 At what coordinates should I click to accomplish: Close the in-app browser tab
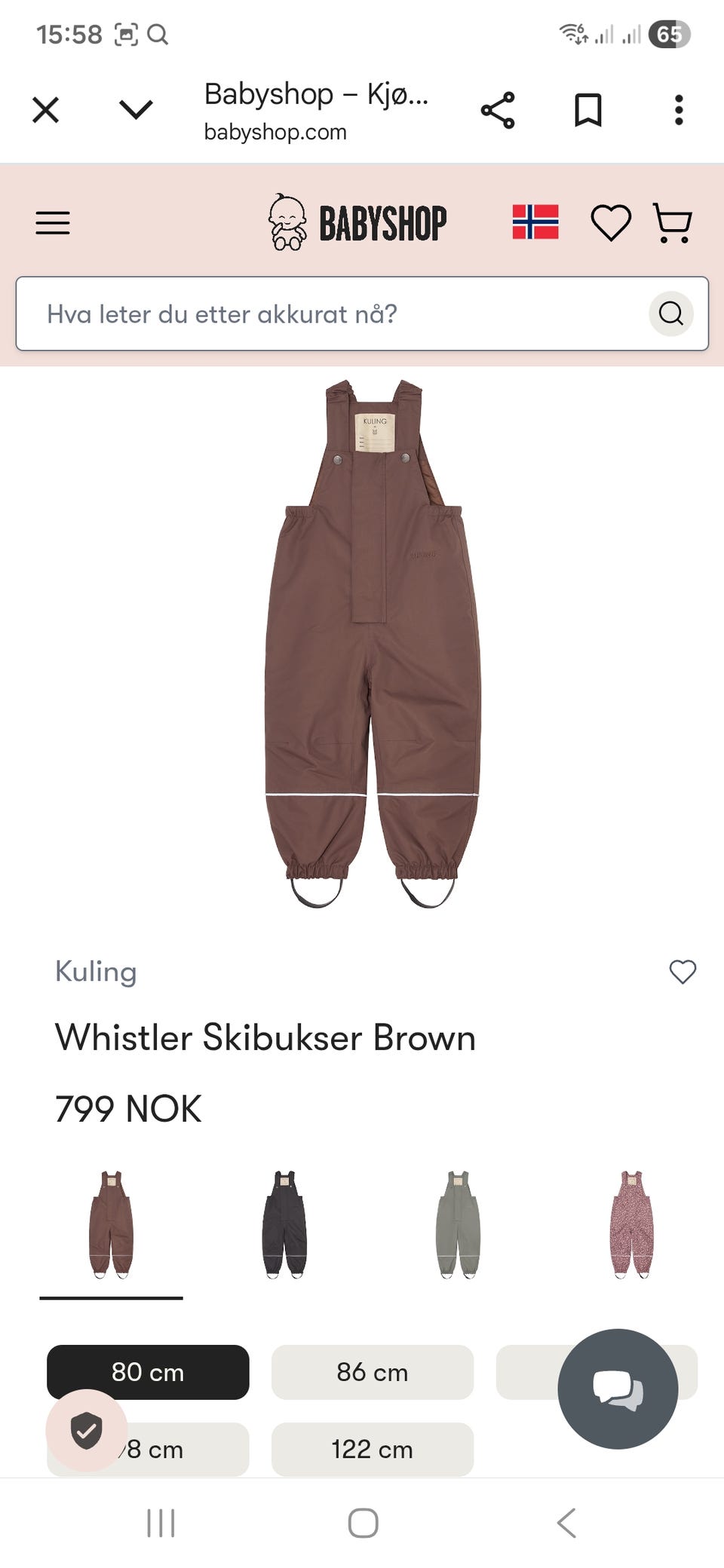coord(45,110)
